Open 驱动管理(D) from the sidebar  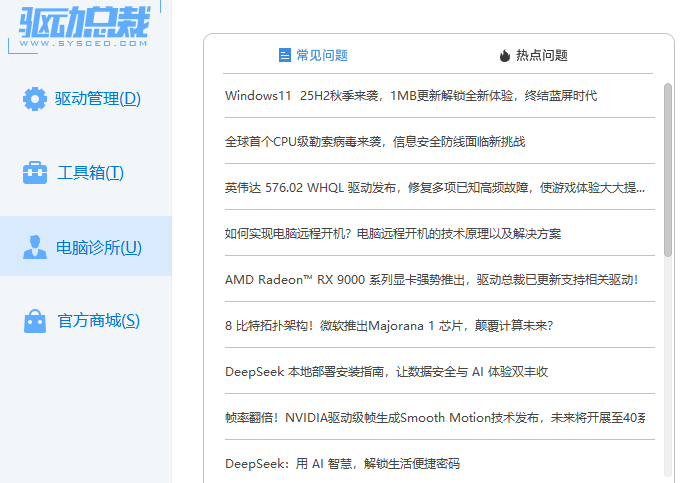[96, 99]
